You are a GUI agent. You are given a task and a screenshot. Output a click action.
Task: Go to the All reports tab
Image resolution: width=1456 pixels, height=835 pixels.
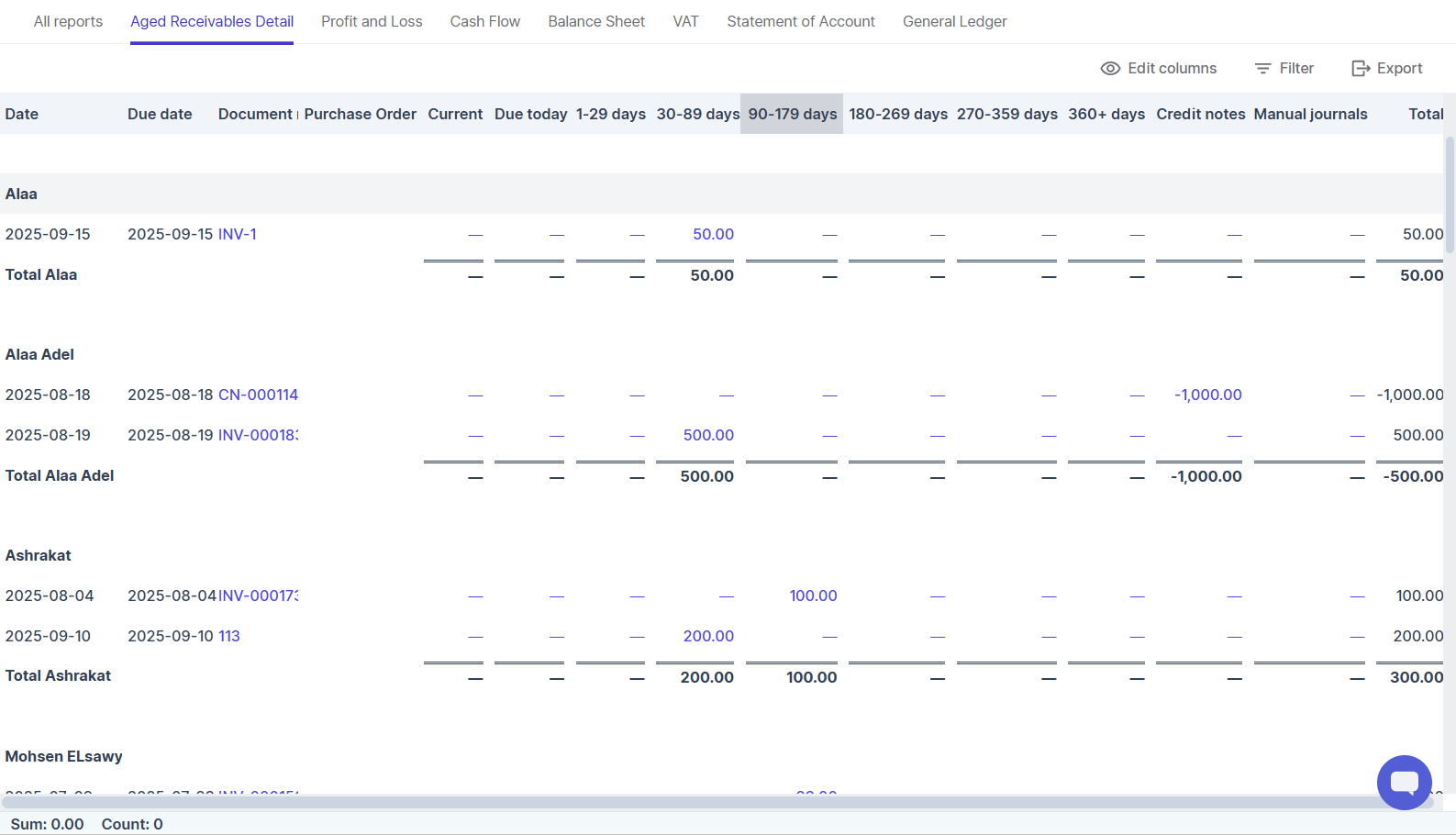click(x=68, y=21)
